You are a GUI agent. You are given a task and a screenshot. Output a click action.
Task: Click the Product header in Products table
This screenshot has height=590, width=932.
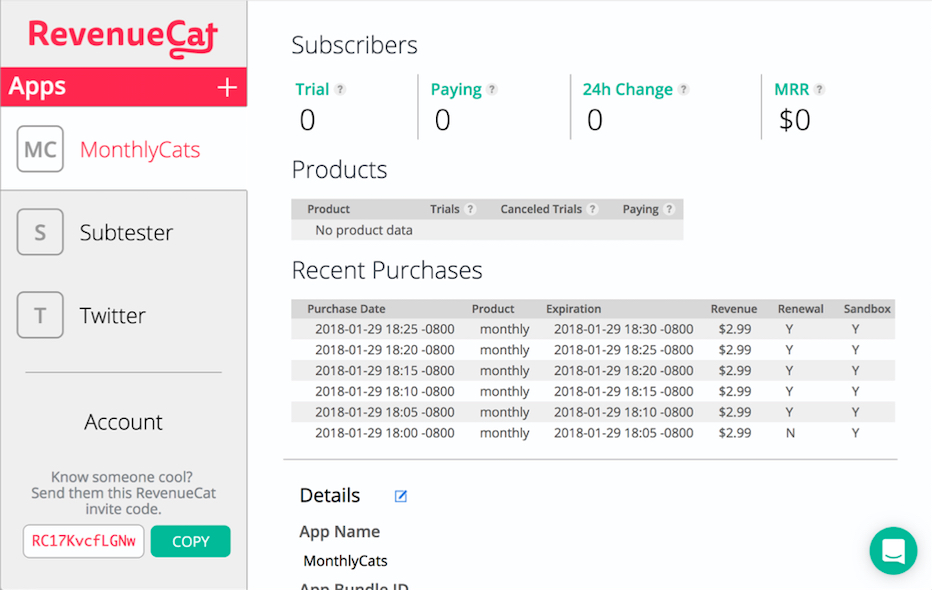(x=328, y=209)
